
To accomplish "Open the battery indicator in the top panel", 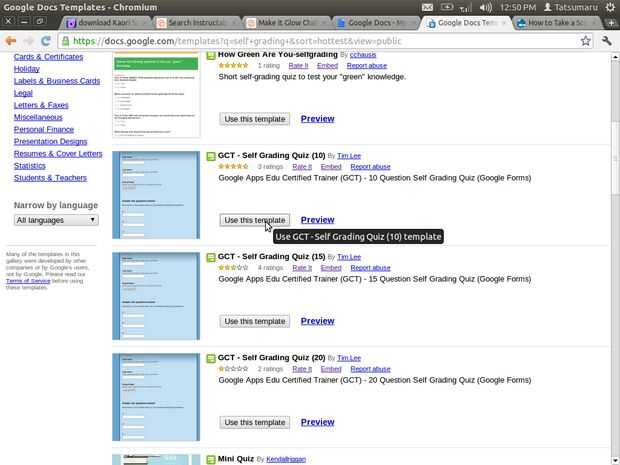I will pyautogui.click(x=447, y=7).
